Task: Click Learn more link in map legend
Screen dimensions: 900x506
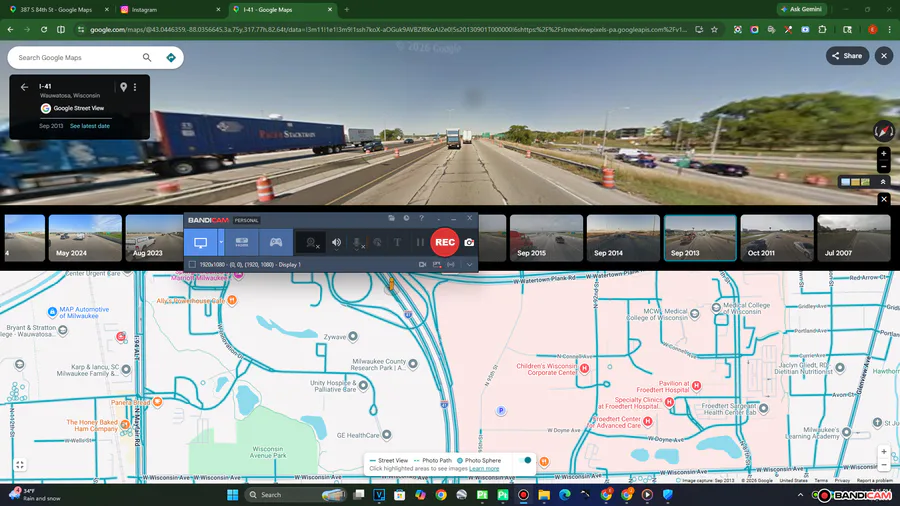Action: (x=484, y=469)
